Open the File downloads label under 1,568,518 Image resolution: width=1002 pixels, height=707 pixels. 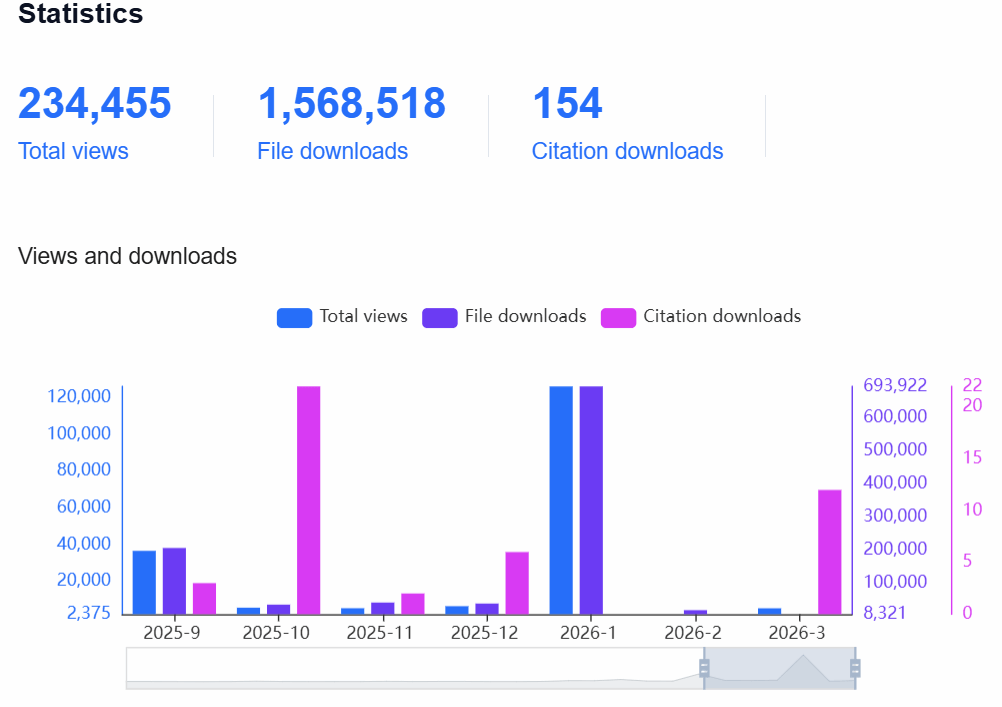(x=332, y=151)
